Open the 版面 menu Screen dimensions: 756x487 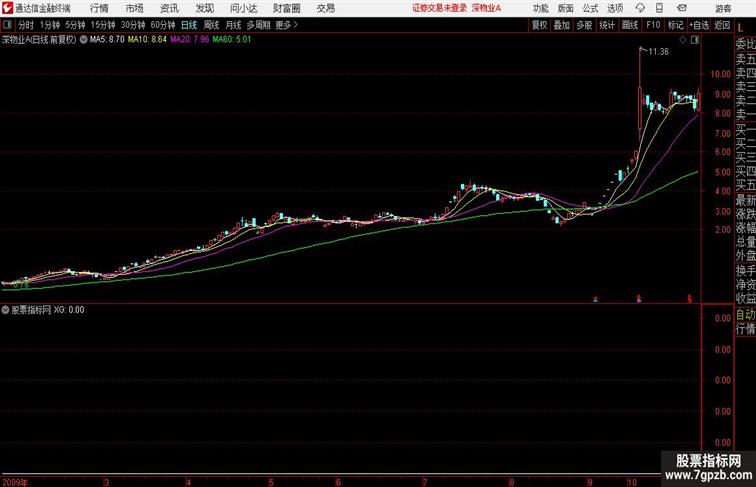(566, 8)
